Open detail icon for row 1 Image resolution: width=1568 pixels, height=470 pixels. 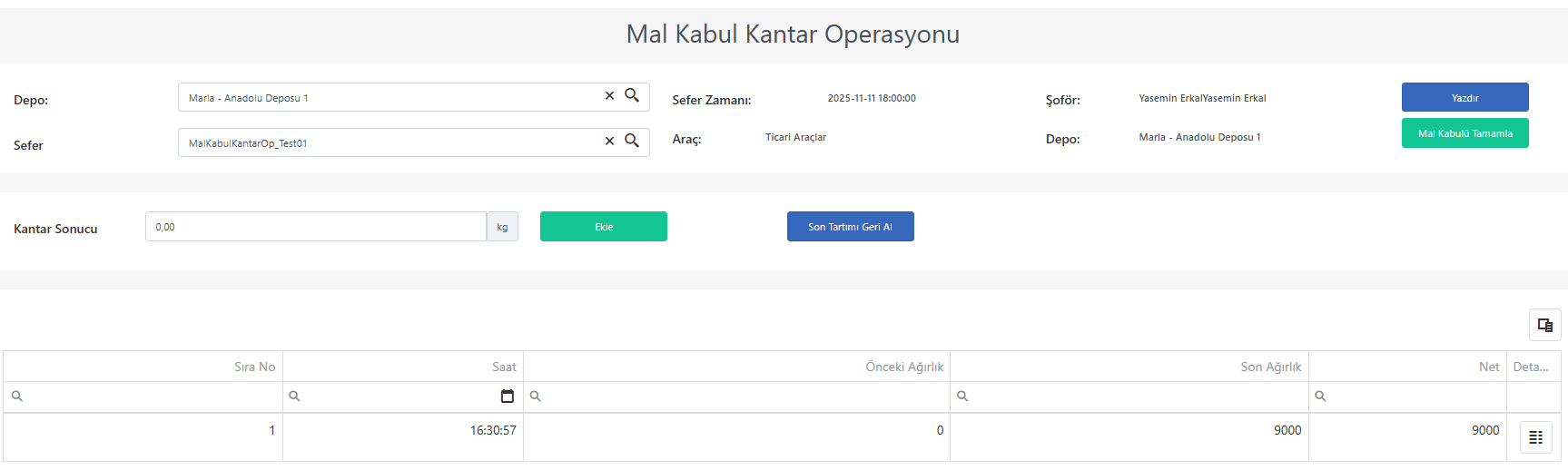point(1535,437)
